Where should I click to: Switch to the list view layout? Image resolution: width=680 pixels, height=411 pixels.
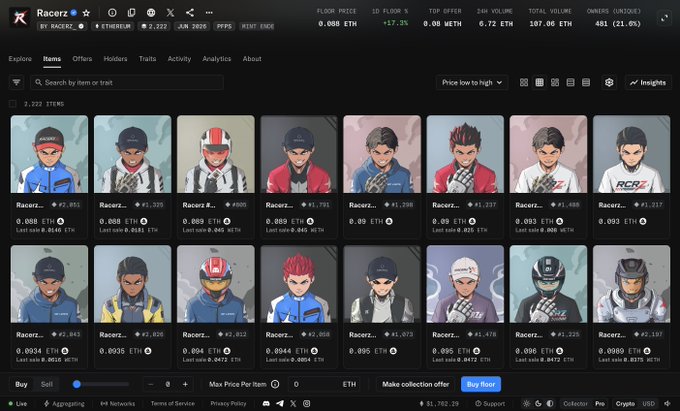click(571, 82)
